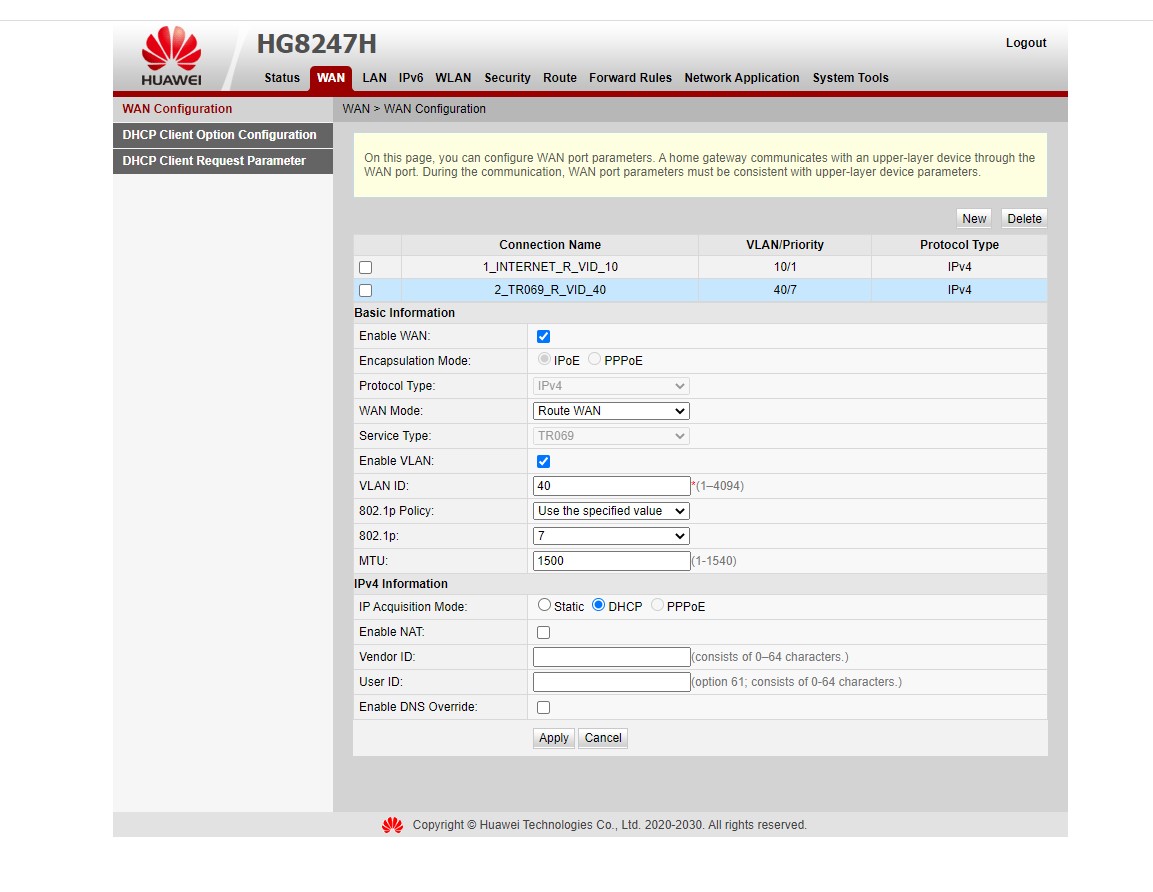Switch to the LAN tab

point(374,78)
